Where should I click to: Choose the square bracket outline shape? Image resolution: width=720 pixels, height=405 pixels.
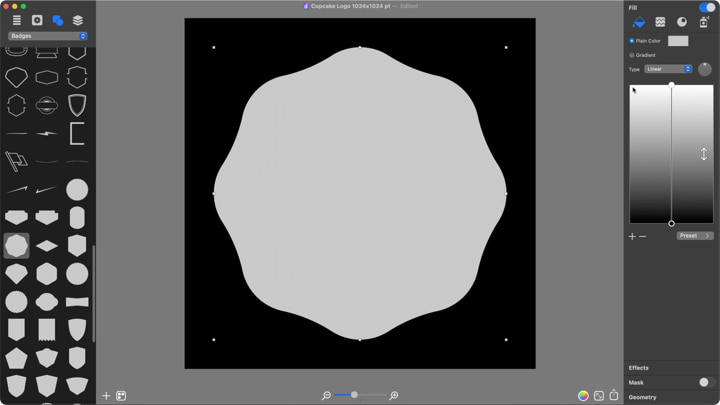[77, 134]
